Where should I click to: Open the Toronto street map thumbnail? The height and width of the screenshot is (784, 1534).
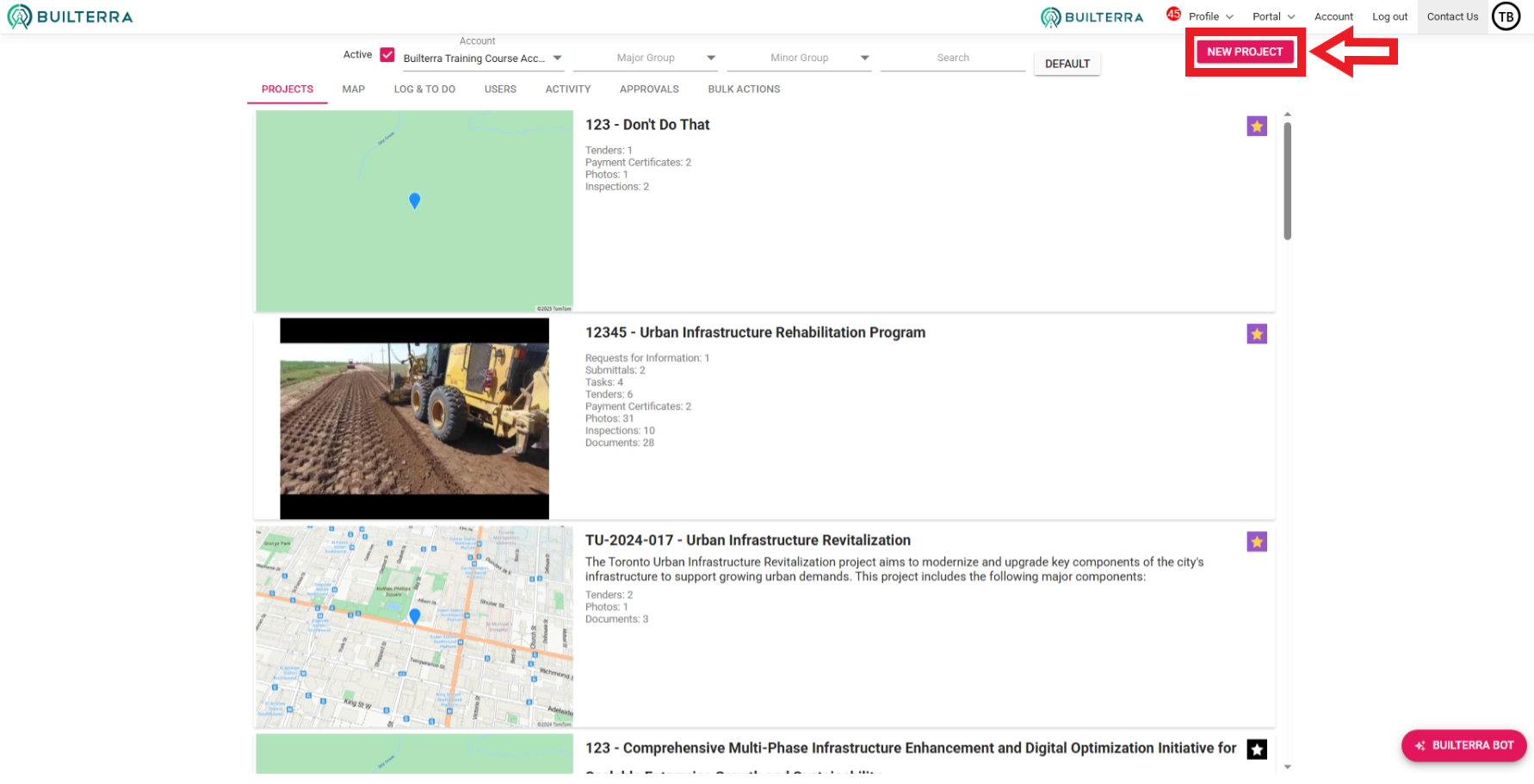click(414, 627)
